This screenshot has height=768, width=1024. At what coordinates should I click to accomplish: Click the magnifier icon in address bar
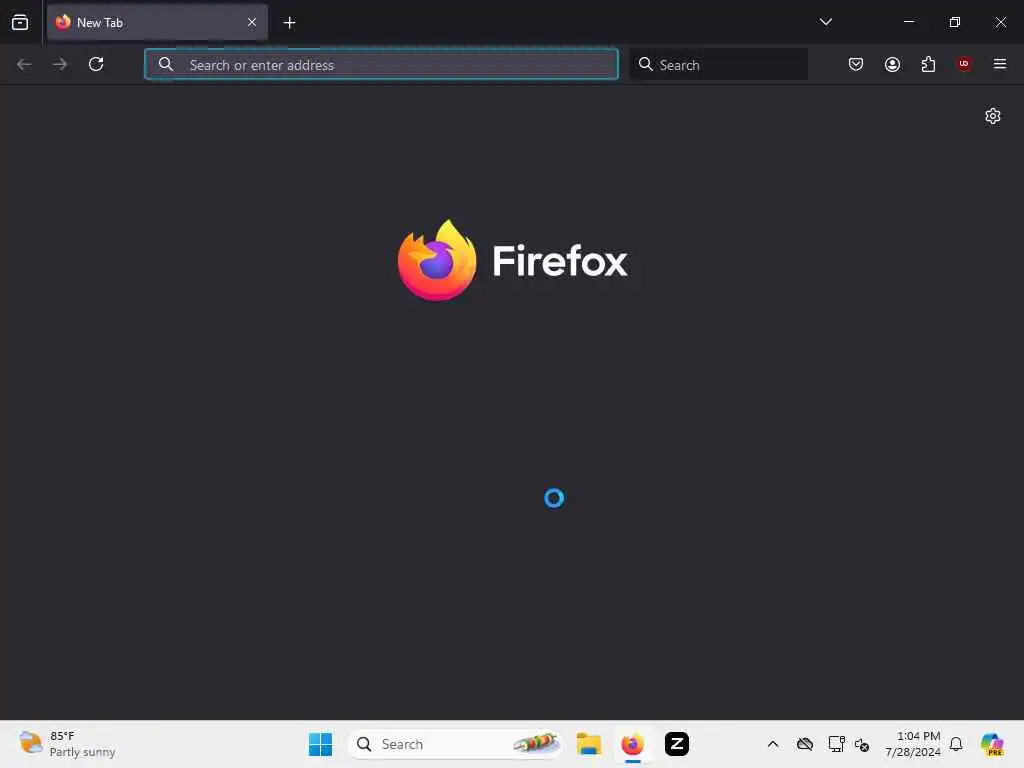[166, 64]
